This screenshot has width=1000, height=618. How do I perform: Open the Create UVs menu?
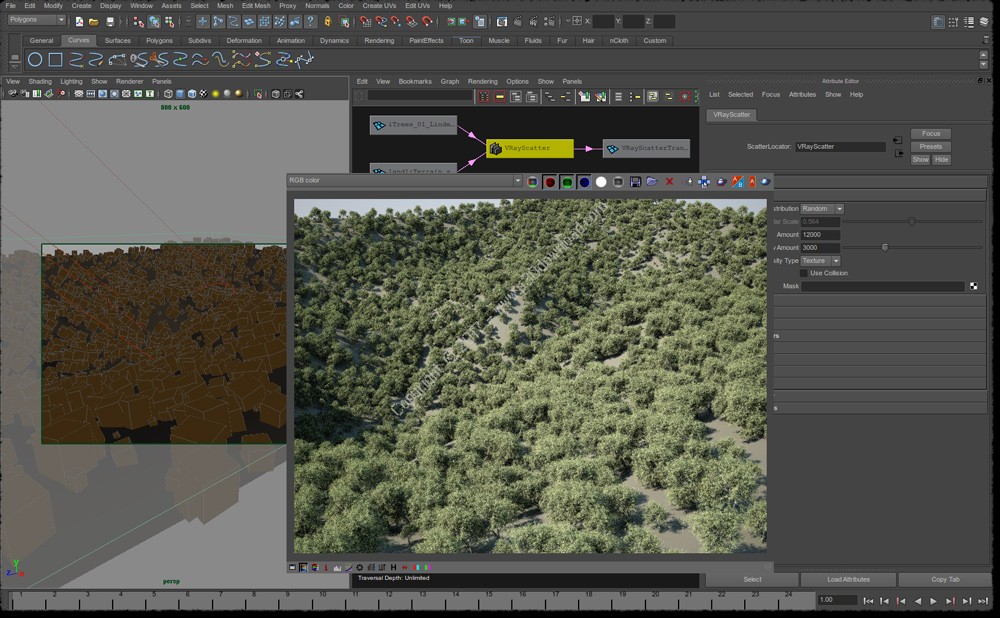coord(379,5)
